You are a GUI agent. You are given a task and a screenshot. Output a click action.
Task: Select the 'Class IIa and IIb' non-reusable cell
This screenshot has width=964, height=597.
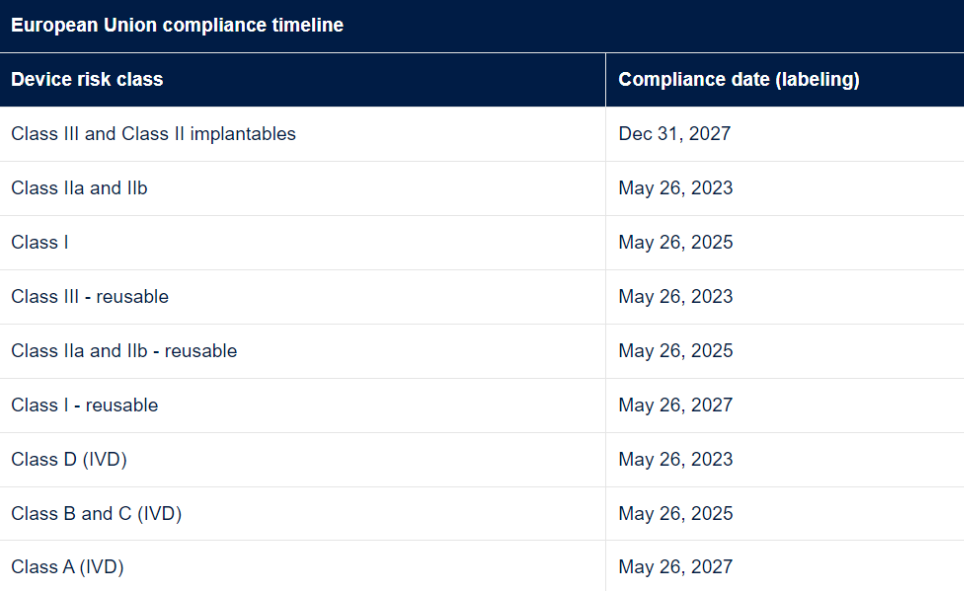(79, 188)
